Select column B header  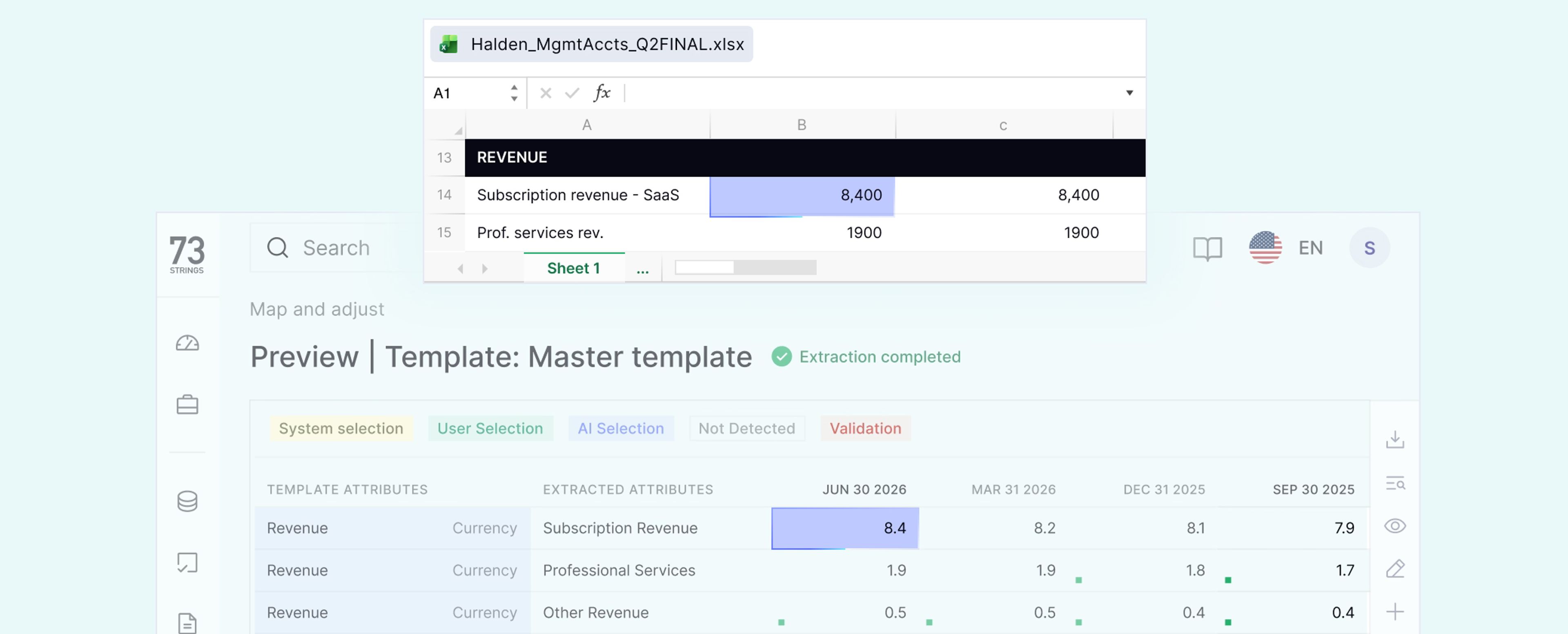pyautogui.click(x=802, y=125)
